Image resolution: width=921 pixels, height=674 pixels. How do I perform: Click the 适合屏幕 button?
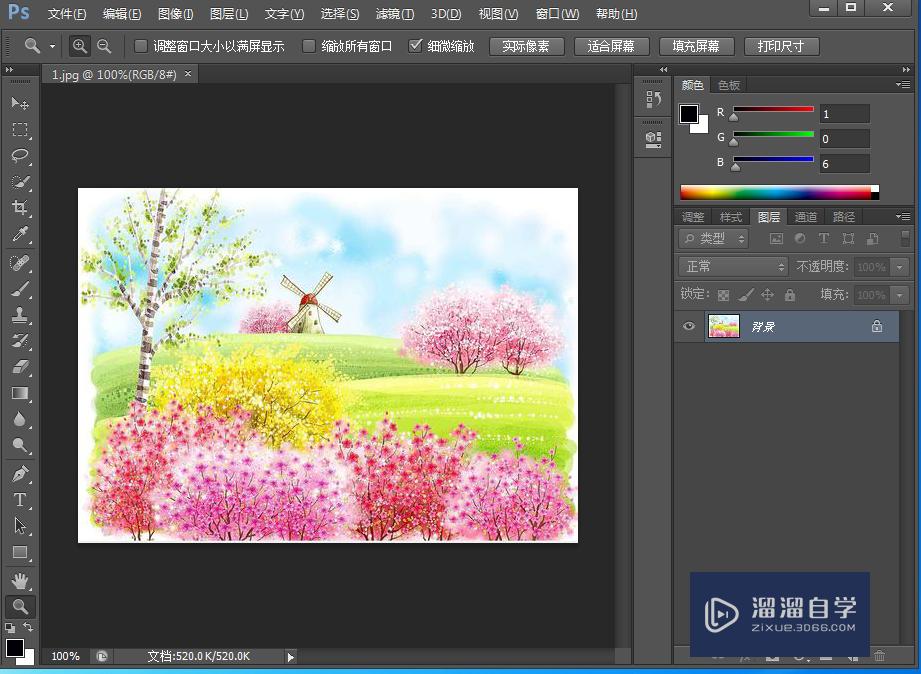click(x=612, y=47)
